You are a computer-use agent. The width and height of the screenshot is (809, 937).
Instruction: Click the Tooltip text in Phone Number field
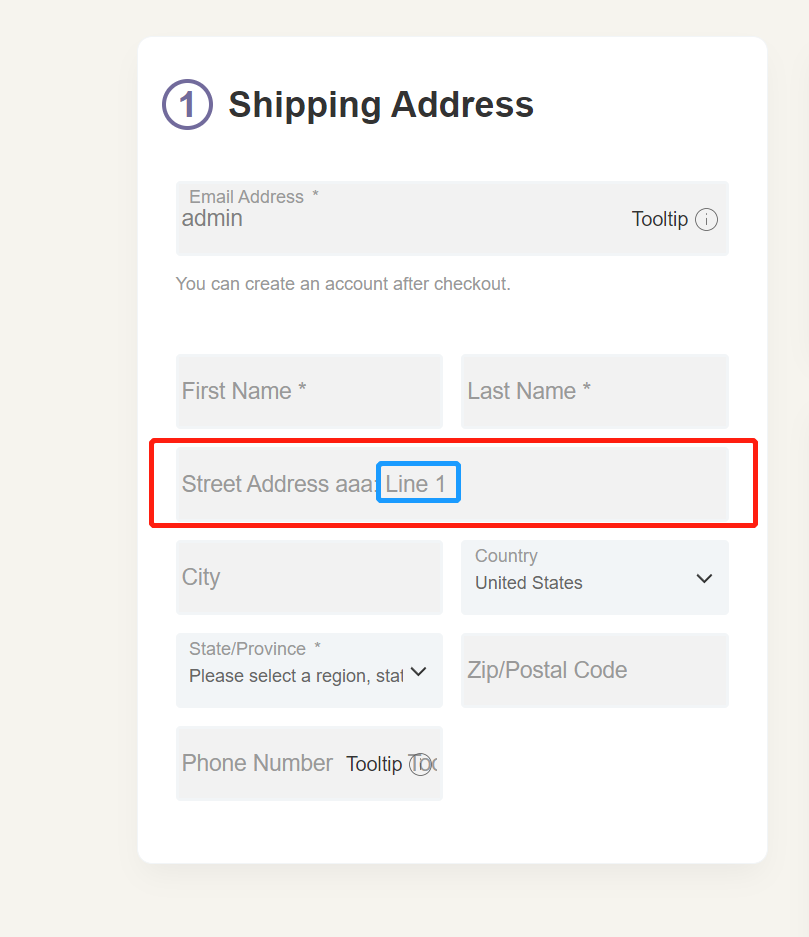[x=374, y=764]
